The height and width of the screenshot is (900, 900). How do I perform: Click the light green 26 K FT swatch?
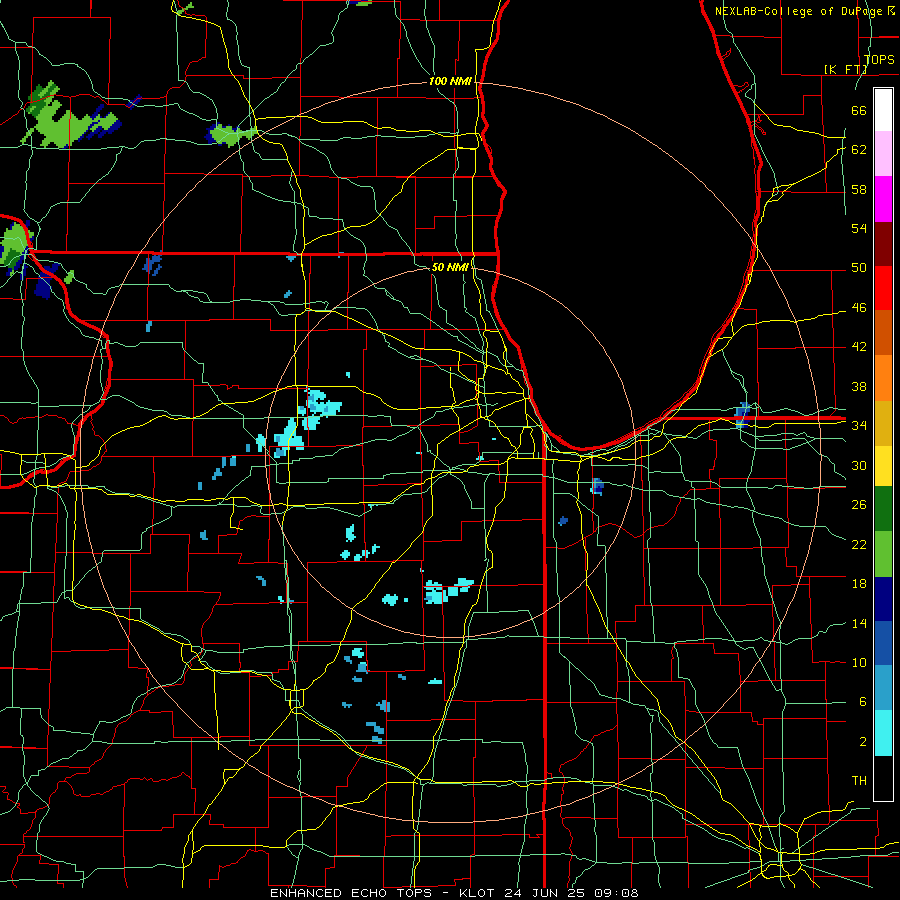[x=883, y=554]
